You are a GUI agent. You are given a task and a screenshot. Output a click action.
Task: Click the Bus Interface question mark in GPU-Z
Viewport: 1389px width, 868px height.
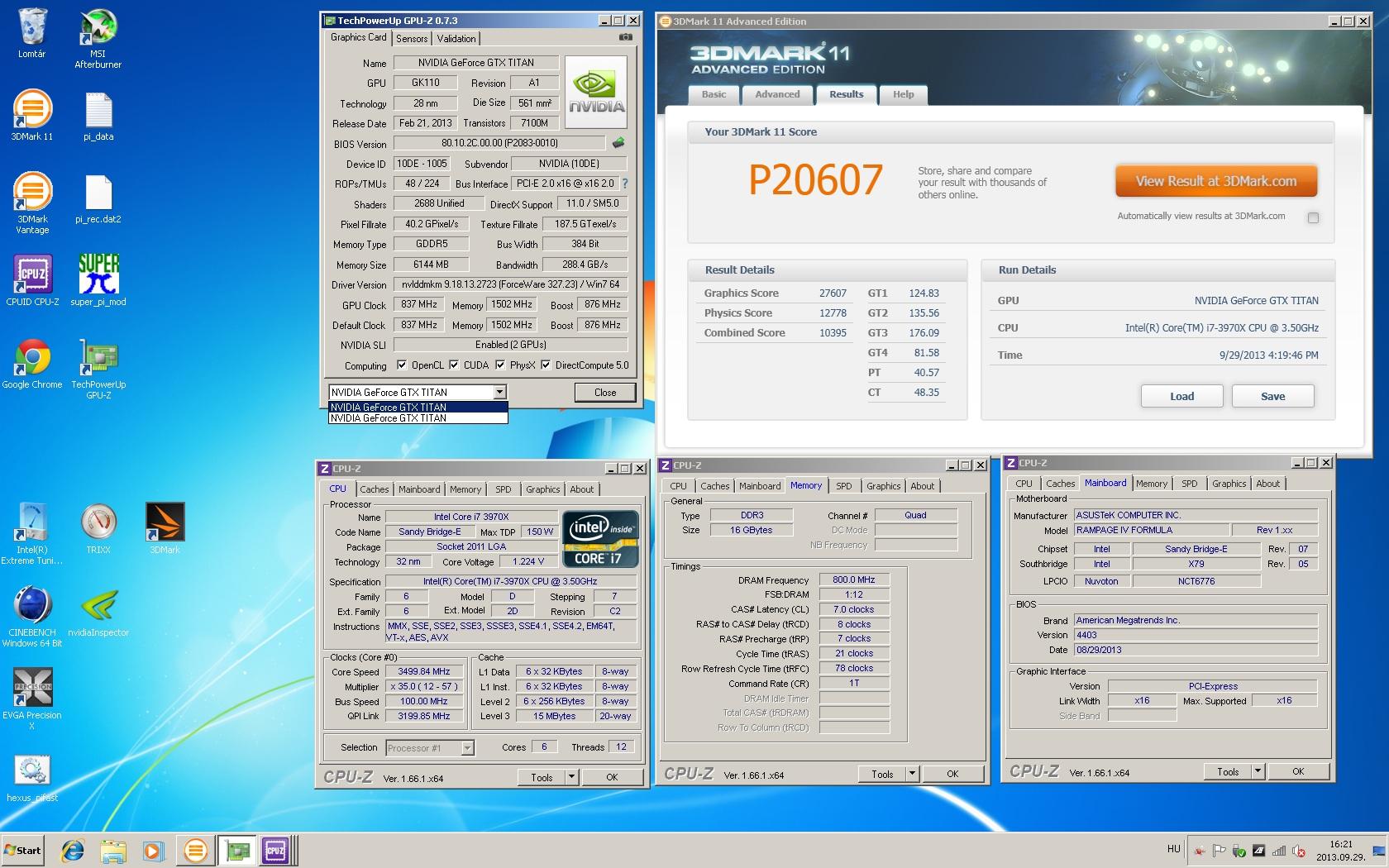click(x=624, y=184)
